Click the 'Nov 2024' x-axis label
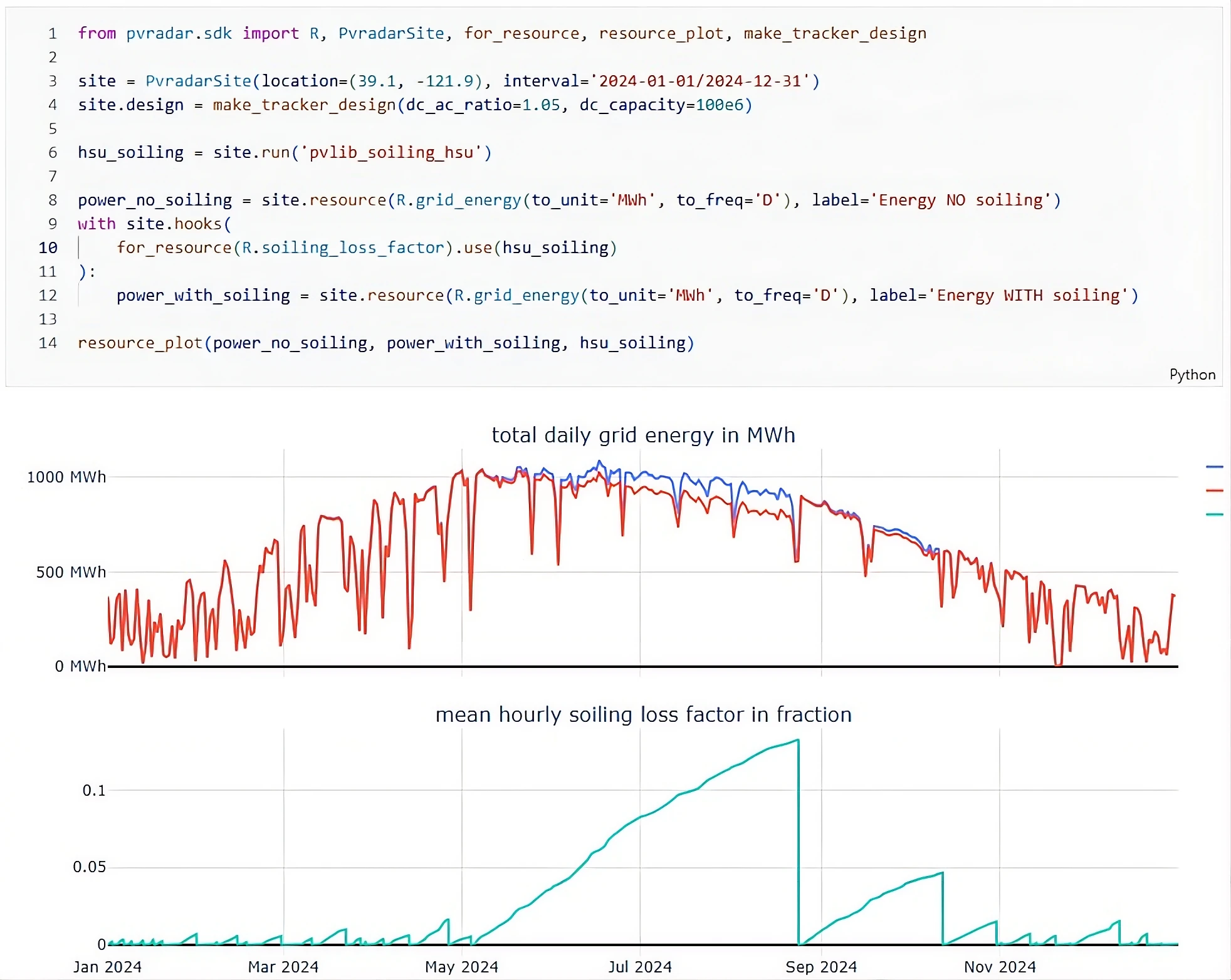 click(x=999, y=967)
